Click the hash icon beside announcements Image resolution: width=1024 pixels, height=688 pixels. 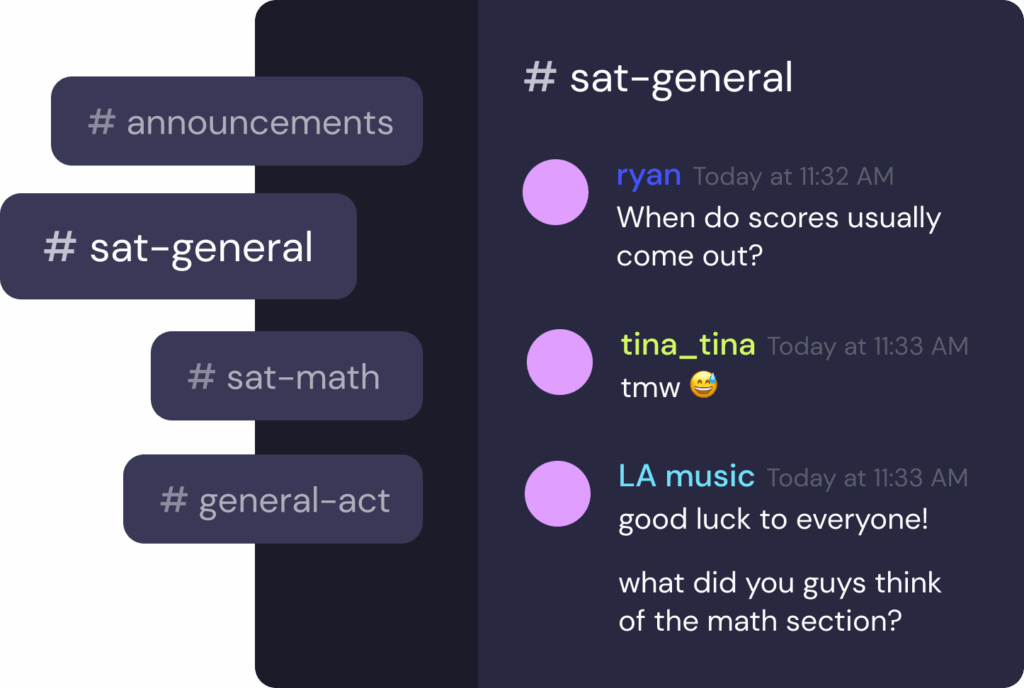102,122
